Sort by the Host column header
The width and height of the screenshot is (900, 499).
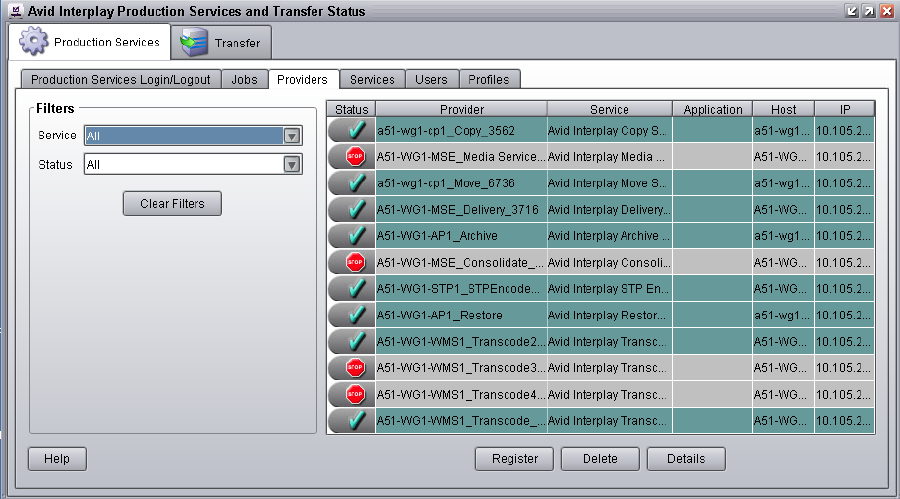coord(783,109)
